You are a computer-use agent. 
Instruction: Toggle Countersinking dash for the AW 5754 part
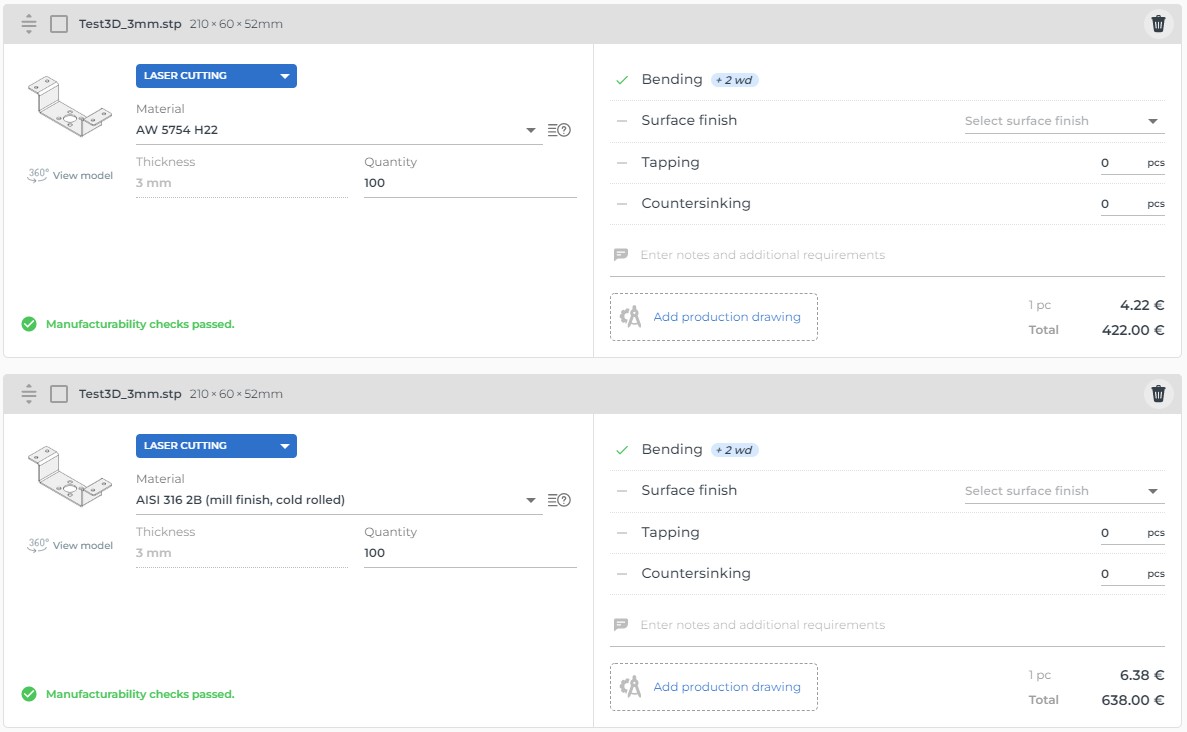pos(622,204)
